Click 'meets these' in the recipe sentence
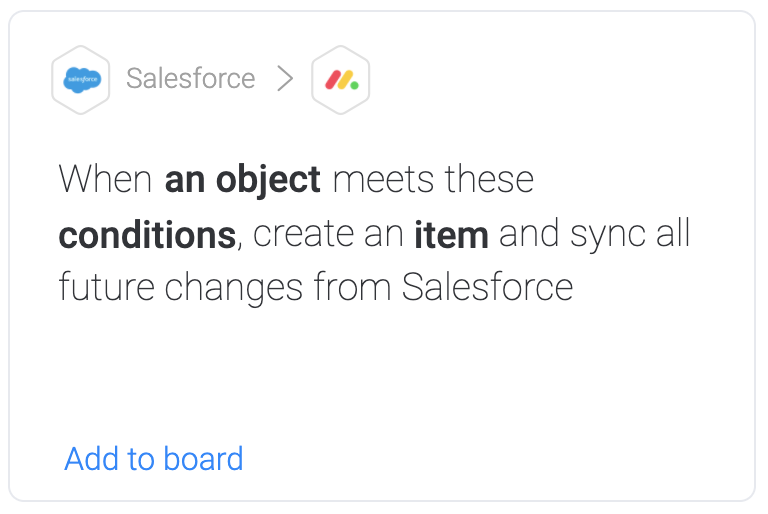Viewport: 768px width, 514px height. pyautogui.click(x=433, y=179)
